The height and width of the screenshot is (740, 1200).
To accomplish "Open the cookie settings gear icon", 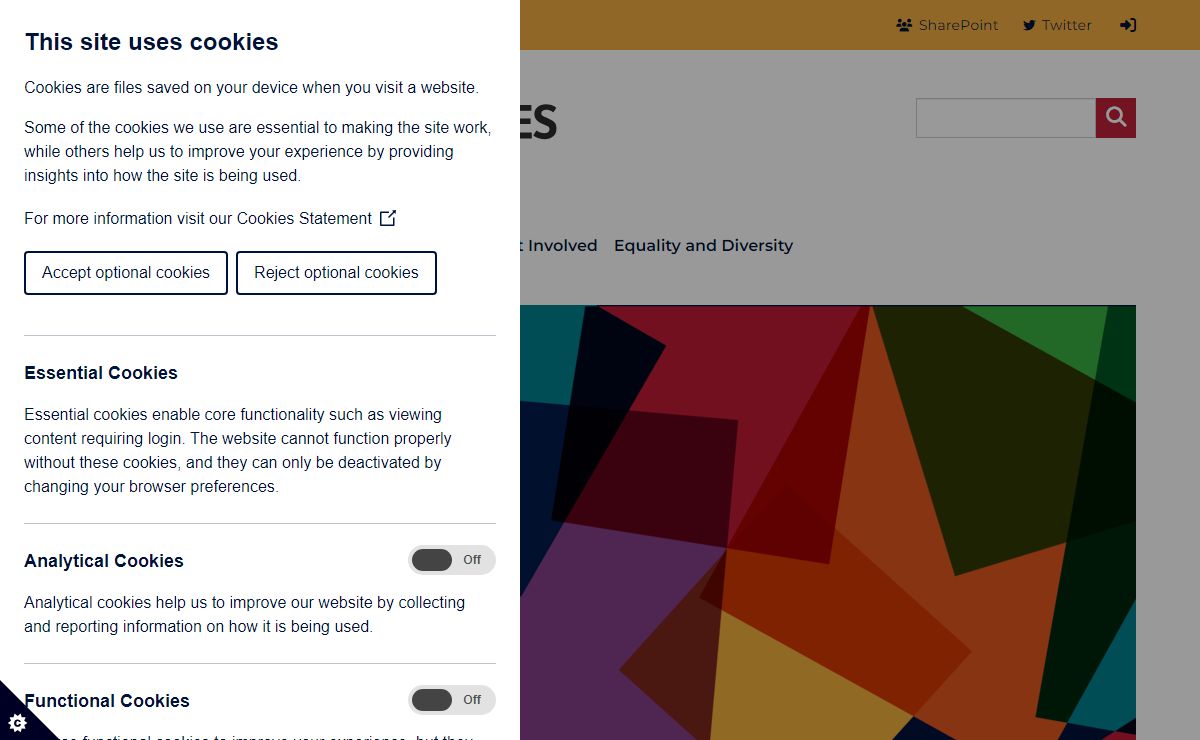I will point(17,722).
